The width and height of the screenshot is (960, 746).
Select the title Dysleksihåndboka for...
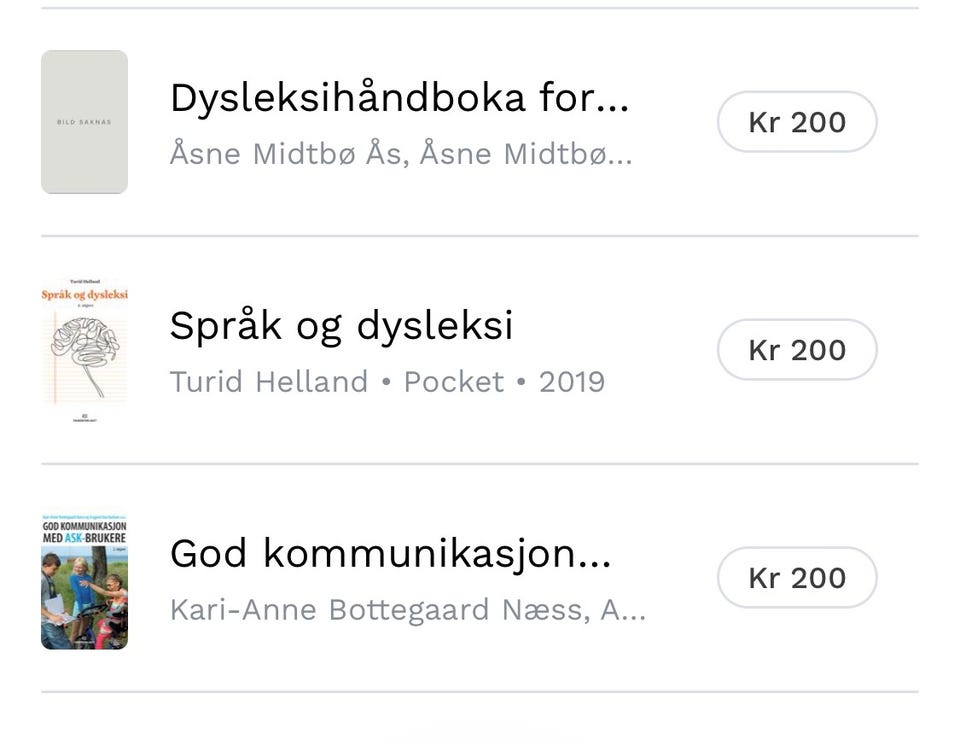(399, 98)
